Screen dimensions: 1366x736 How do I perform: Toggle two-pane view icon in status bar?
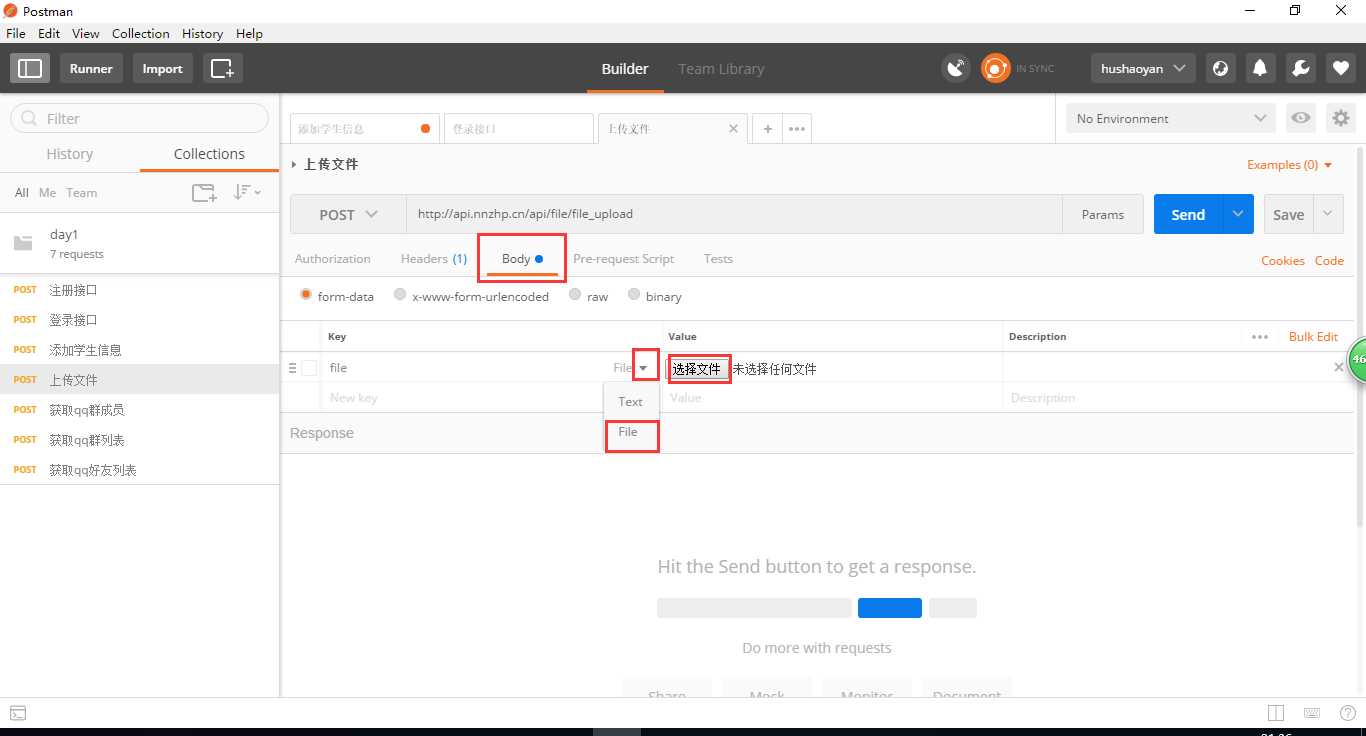pyautogui.click(x=1276, y=713)
